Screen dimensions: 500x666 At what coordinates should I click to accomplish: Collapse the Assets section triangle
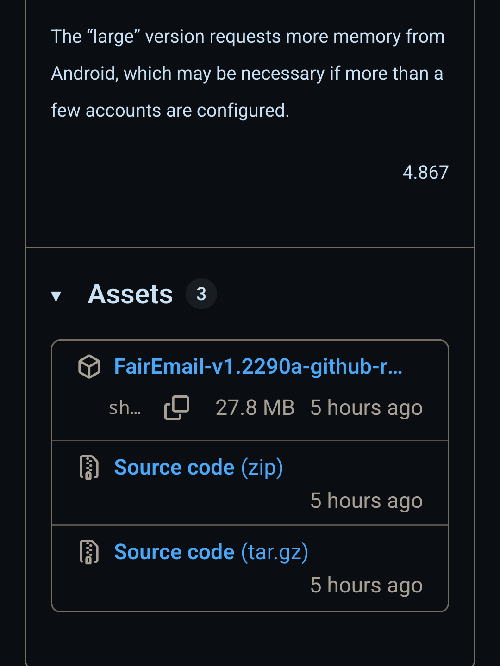(56, 296)
